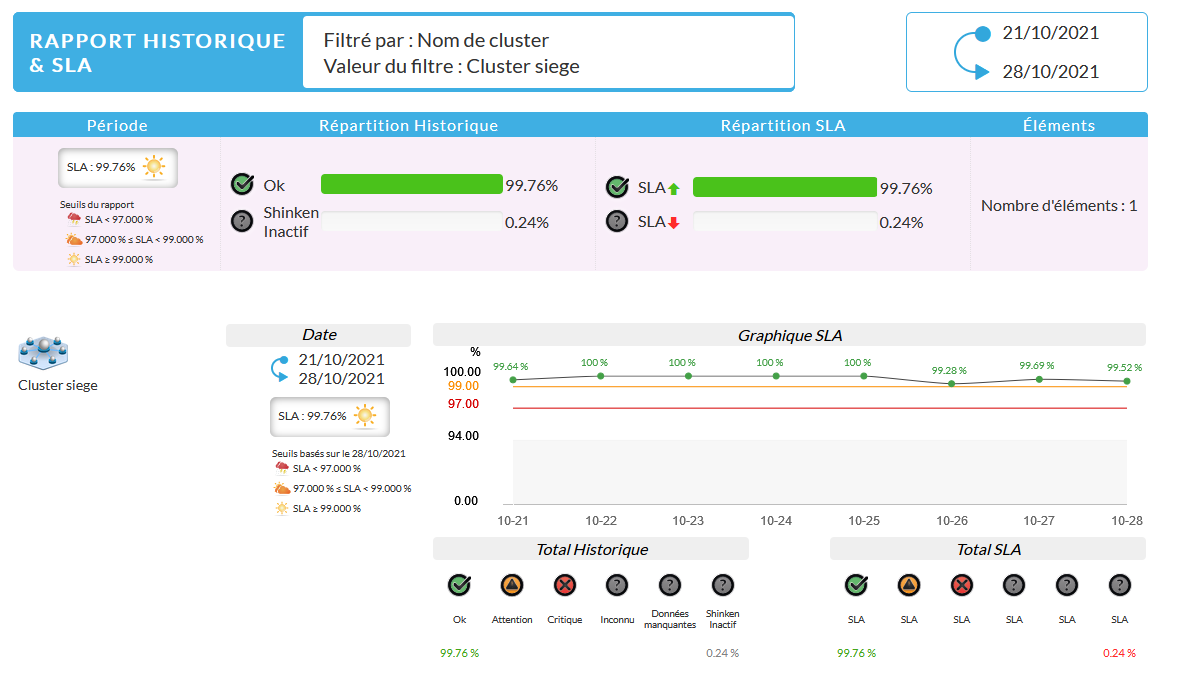This screenshot has width=1198, height=689.
Task: Click the red 0.24 % value under Total SLA
Action: click(x=1119, y=653)
